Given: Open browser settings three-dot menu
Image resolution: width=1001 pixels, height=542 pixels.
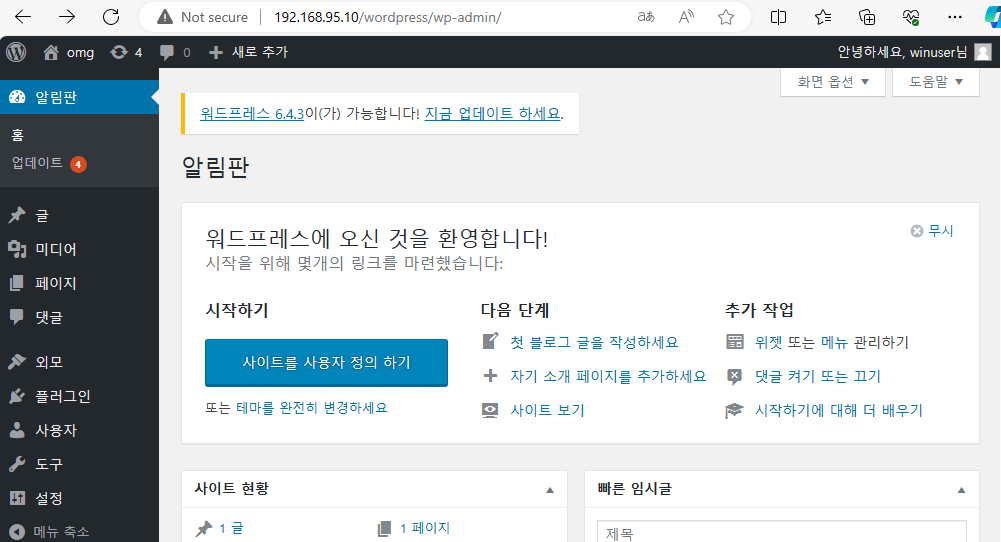Looking at the screenshot, I should pyautogui.click(x=955, y=17).
